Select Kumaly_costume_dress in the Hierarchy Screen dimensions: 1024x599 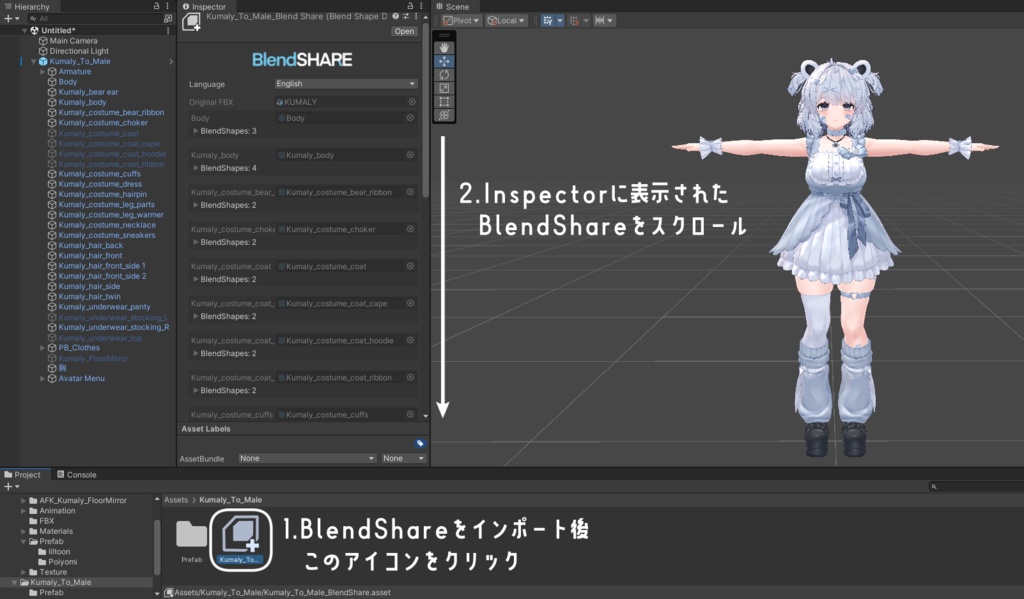click(x=100, y=184)
